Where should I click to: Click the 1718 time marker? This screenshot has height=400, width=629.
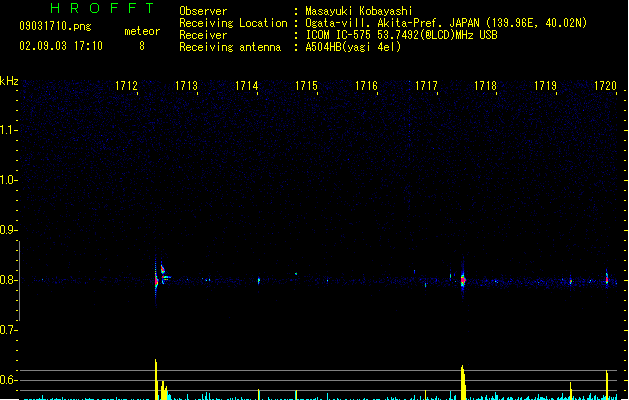(485, 86)
